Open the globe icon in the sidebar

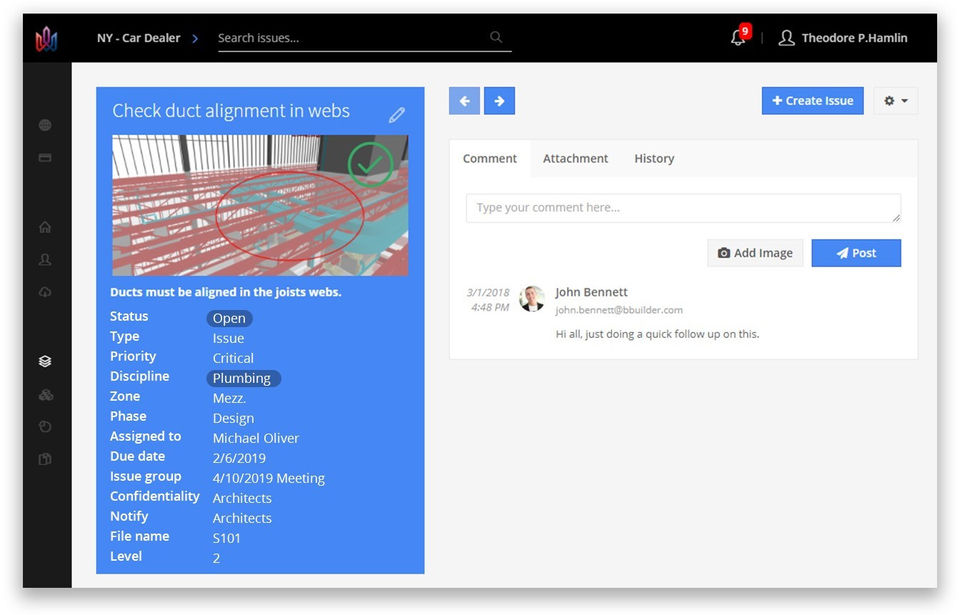pos(45,125)
